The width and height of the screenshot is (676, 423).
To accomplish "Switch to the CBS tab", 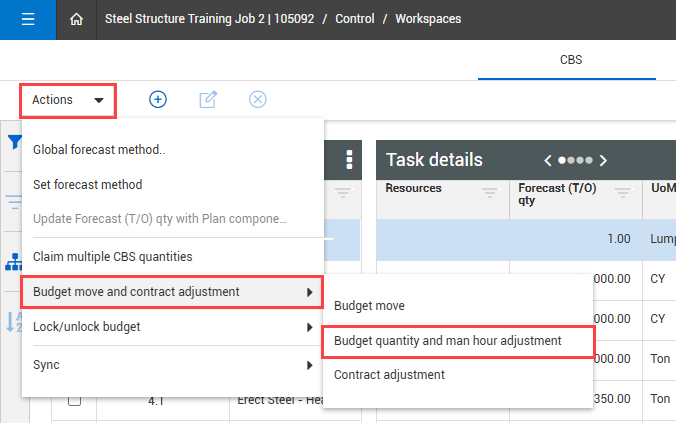I will (x=570, y=59).
